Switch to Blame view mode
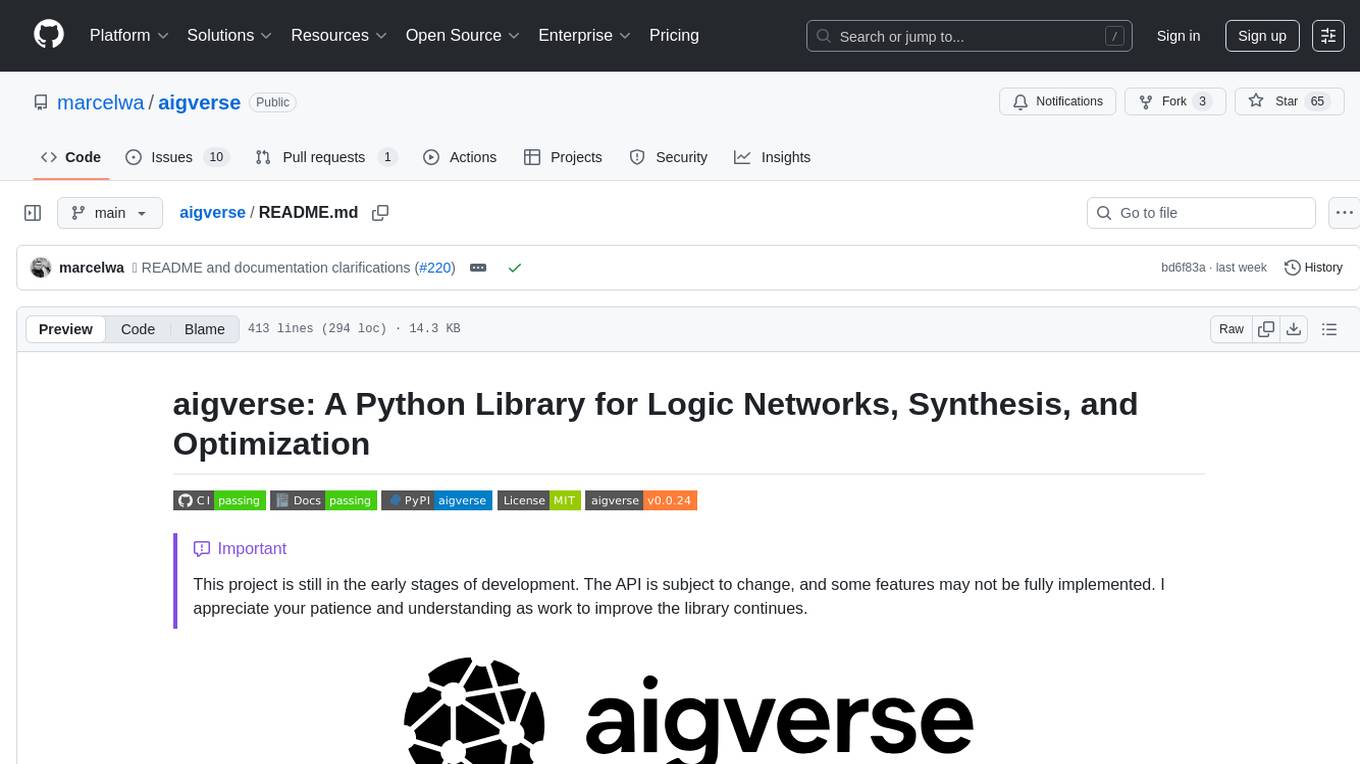This screenshot has height=764, width=1360. (204, 329)
